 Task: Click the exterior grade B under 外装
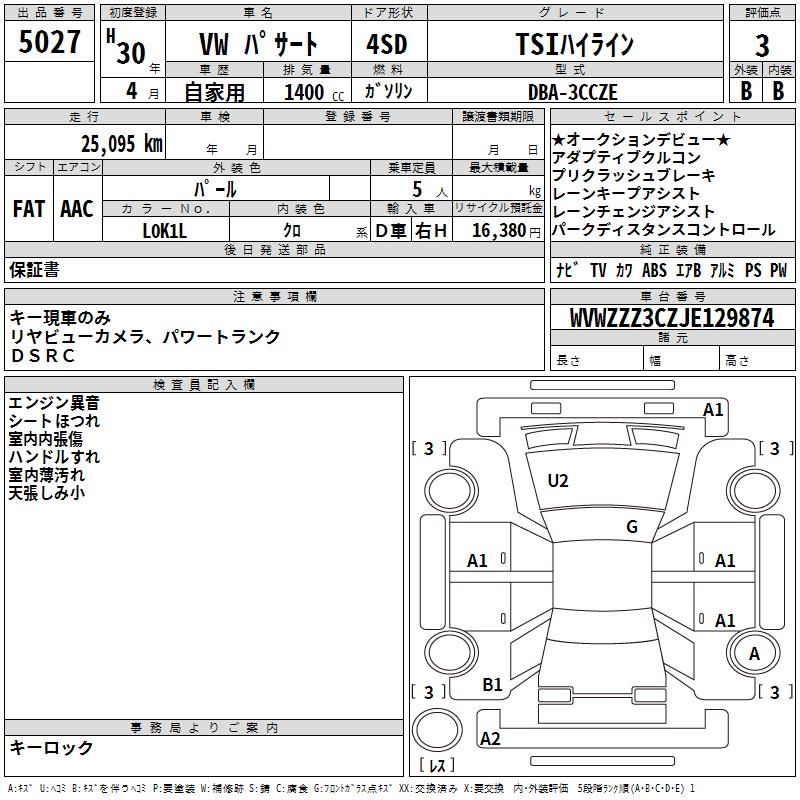coord(746,91)
